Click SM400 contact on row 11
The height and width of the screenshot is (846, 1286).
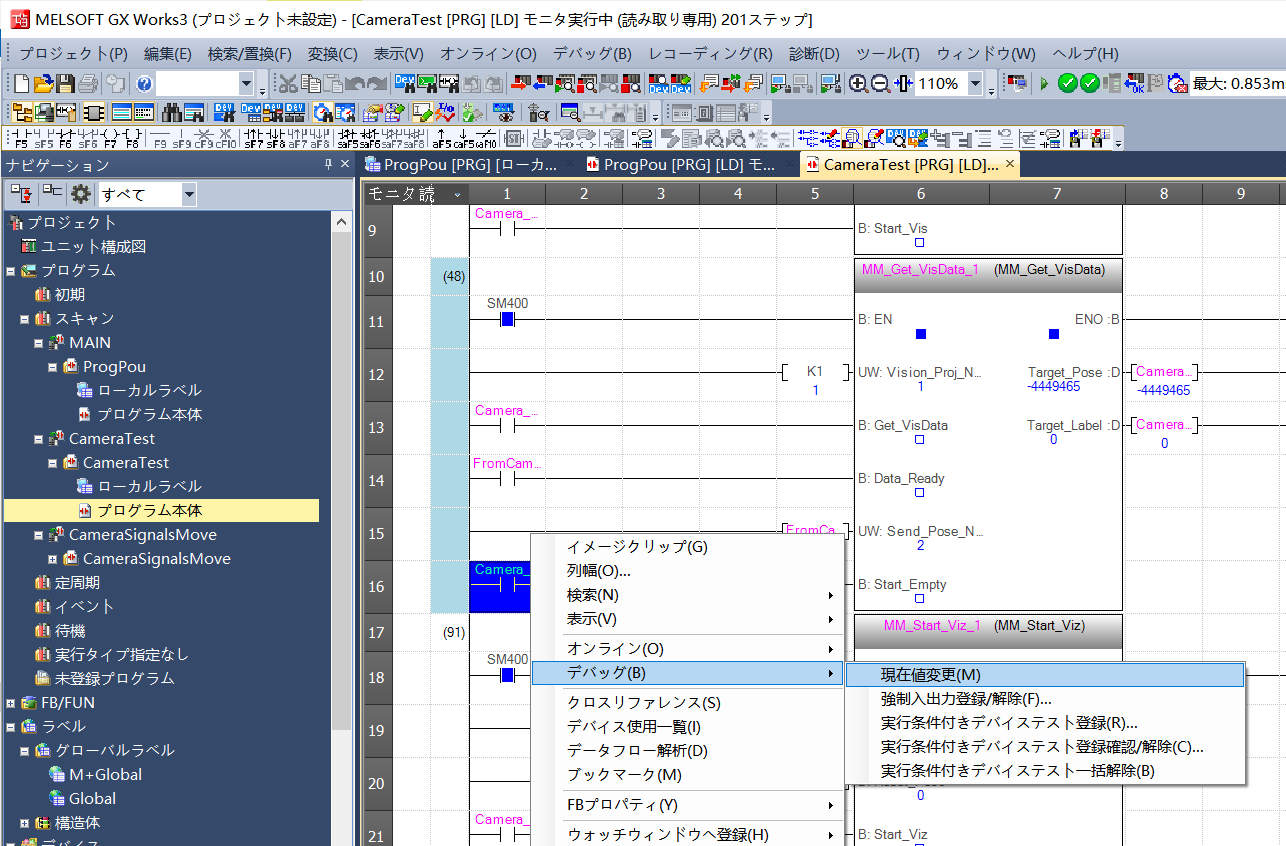[x=507, y=319]
